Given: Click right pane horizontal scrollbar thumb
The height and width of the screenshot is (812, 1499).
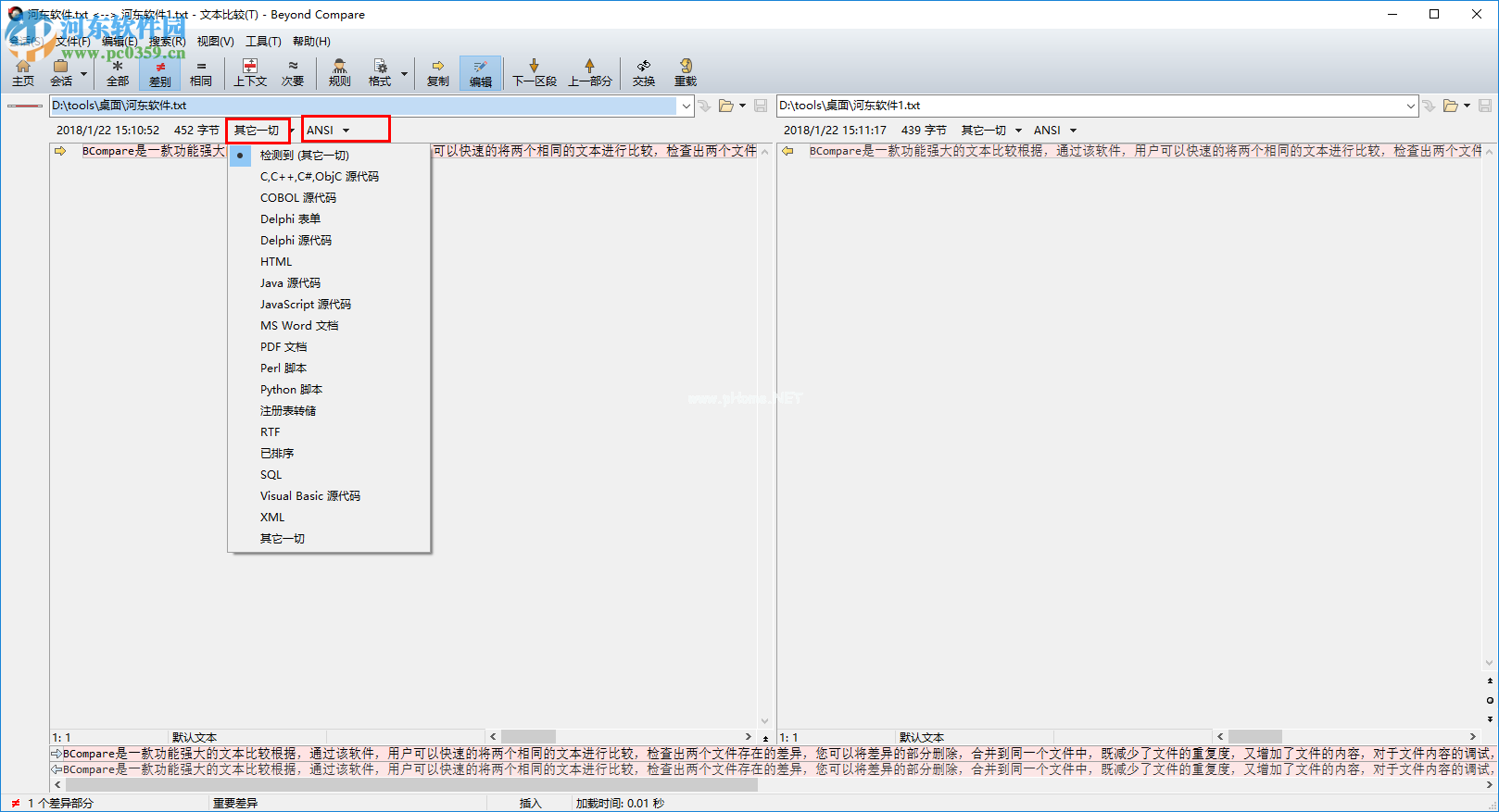Looking at the screenshot, I should (1255, 737).
